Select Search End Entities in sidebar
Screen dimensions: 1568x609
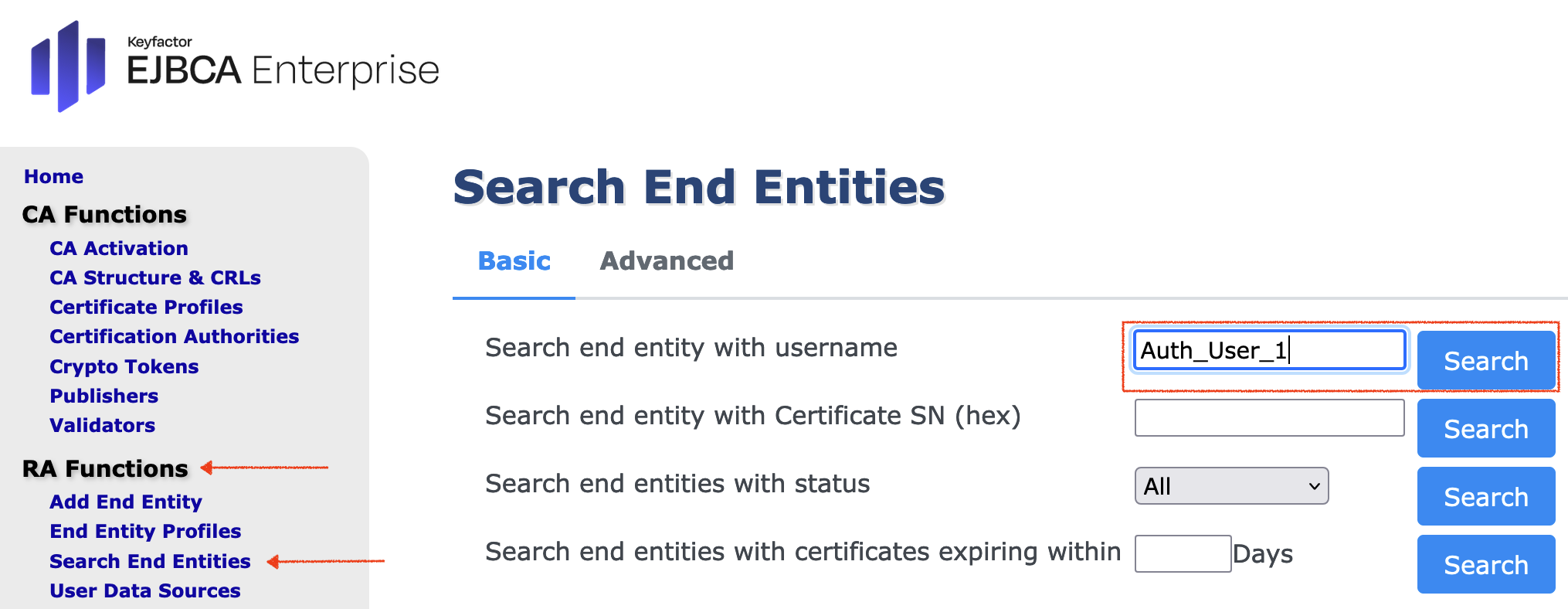tap(150, 561)
